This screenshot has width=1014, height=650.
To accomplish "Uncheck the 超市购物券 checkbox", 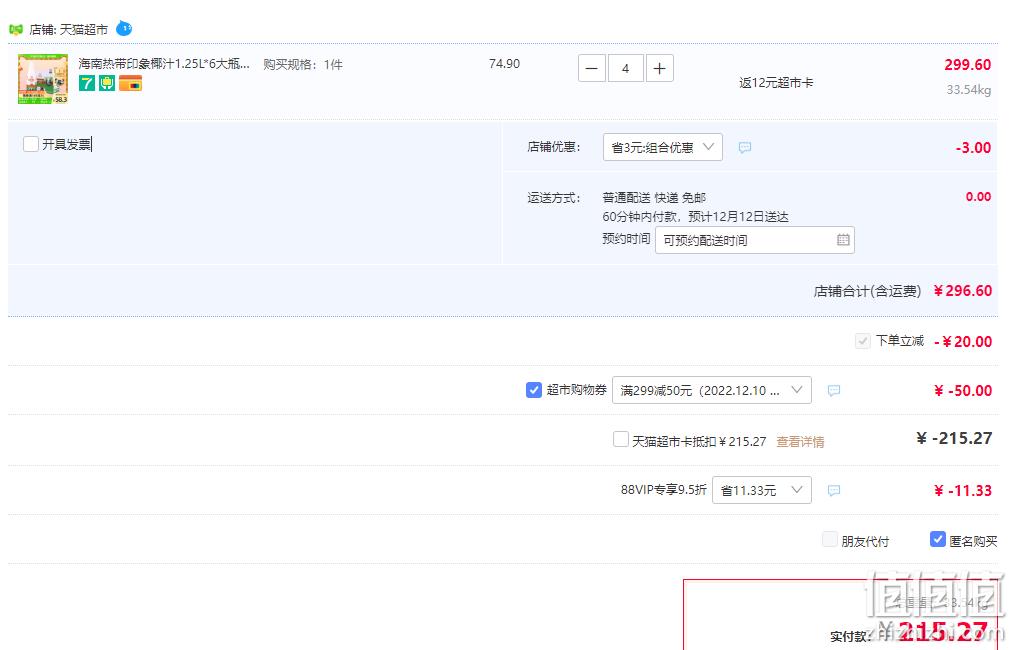I will click(x=534, y=390).
